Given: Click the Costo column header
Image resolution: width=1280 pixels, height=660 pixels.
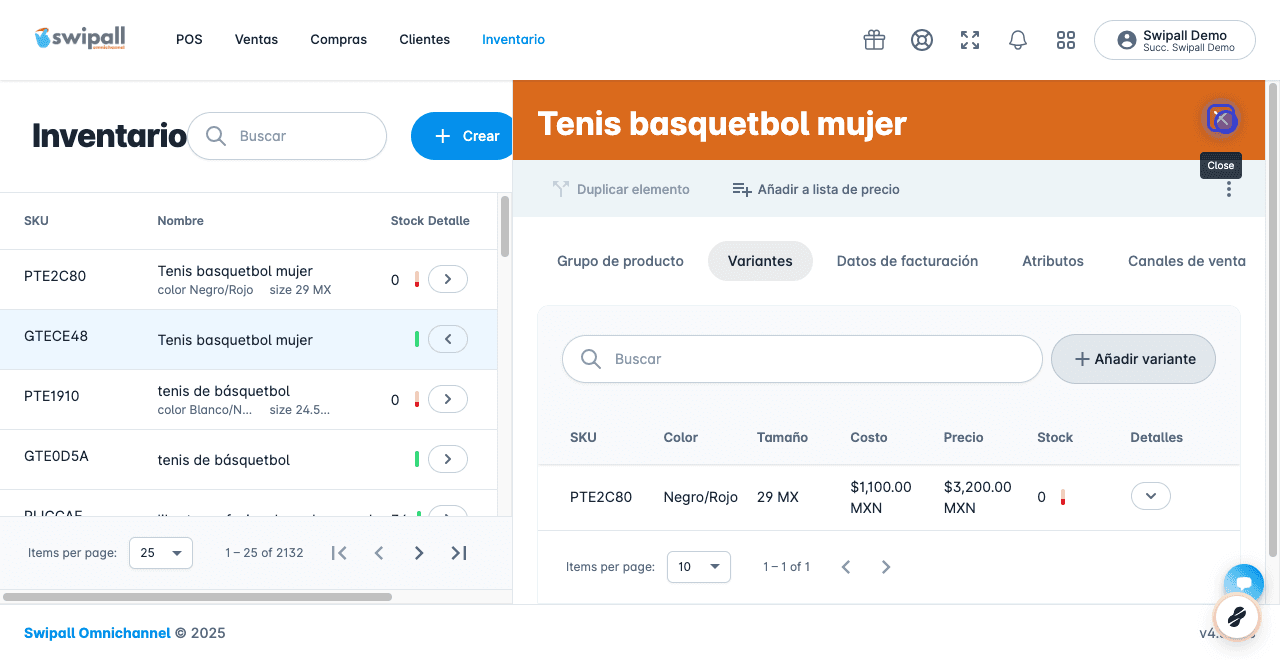Looking at the screenshot, I should click(869, 438).
